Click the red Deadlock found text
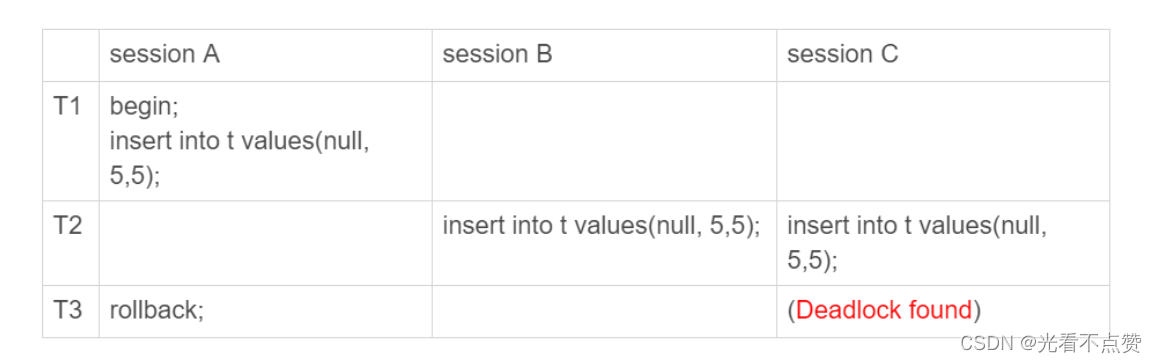Screen dimensions: 1157x363 (884, 311)
